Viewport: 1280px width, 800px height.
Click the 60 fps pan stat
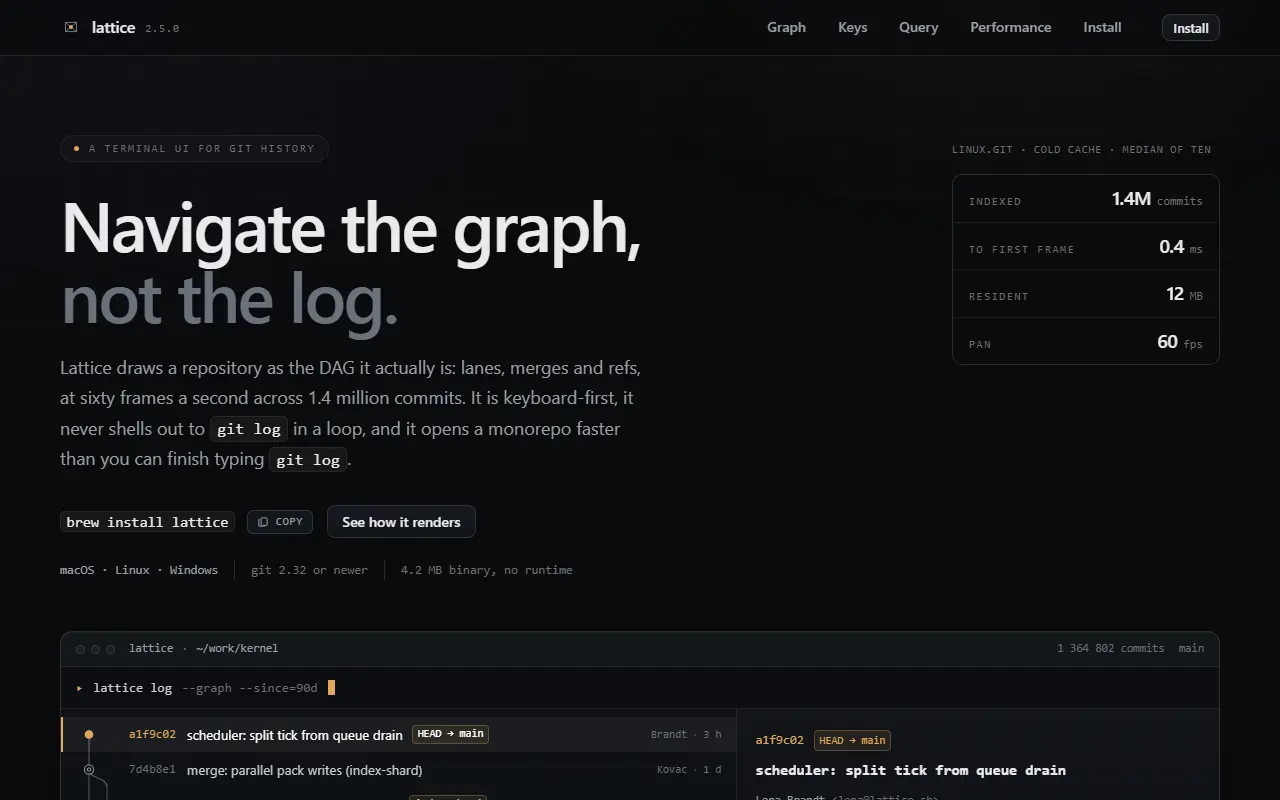[1086, 342]
